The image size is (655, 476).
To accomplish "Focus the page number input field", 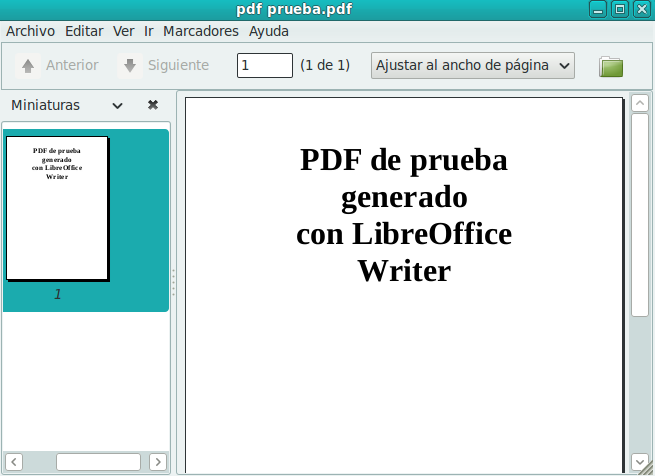I will tap(265, 65).
